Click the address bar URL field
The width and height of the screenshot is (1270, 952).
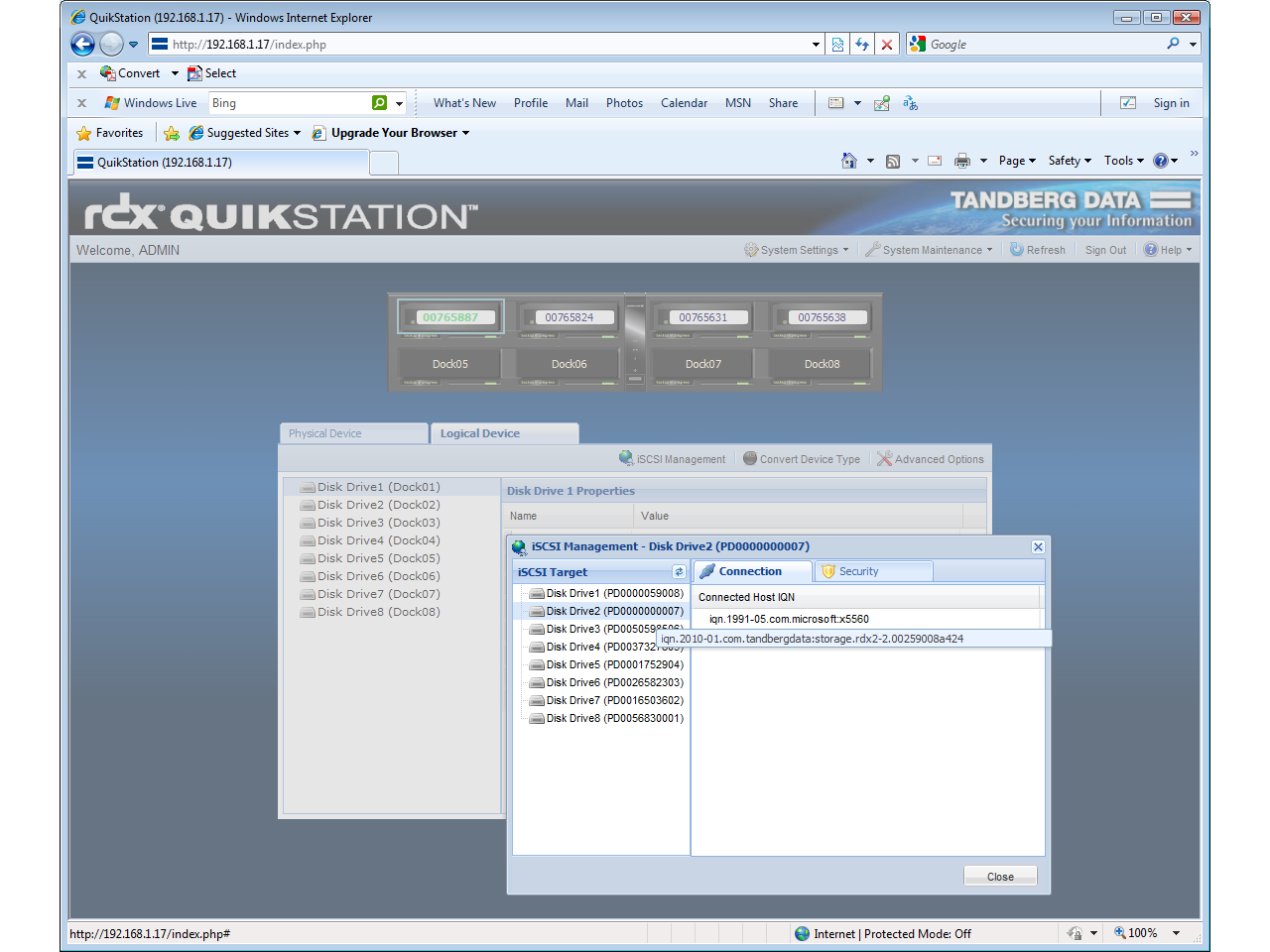pyautogui.click(x=480, y=45)
